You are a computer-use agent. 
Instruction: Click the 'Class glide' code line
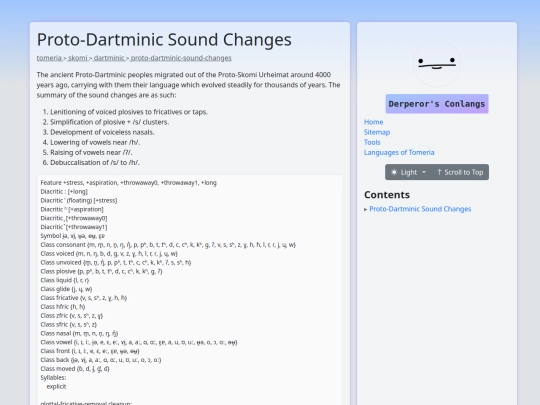point(66,289)
